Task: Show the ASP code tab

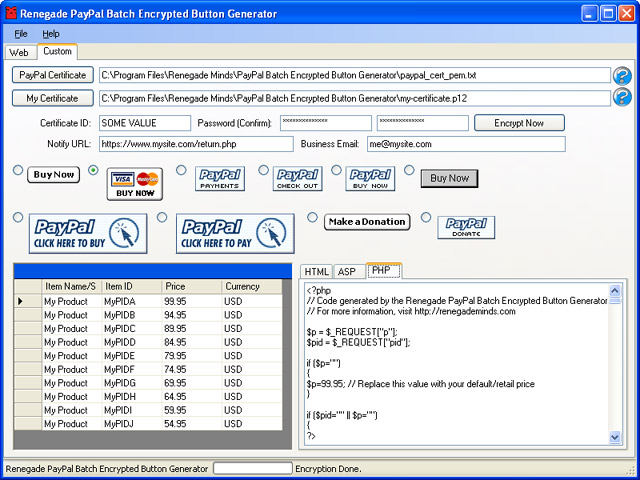Action: 347,272
